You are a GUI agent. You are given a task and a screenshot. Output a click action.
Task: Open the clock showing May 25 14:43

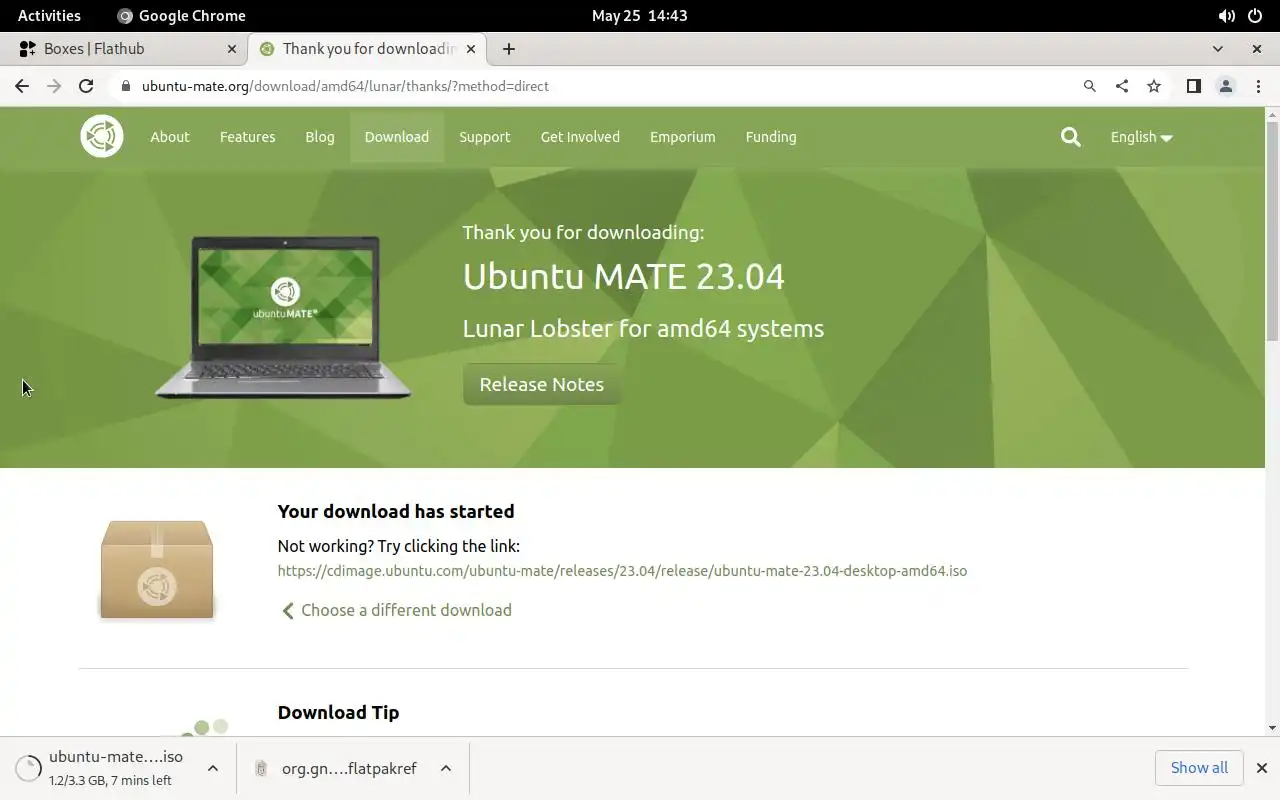[640, 15]
